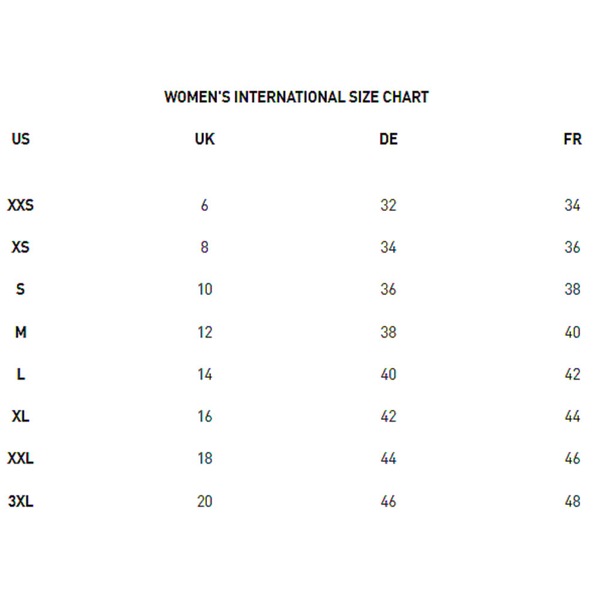This screenshot has height=600, width=600.
Task: Select UK size 6 value
Action: click(x=205, y=205)
